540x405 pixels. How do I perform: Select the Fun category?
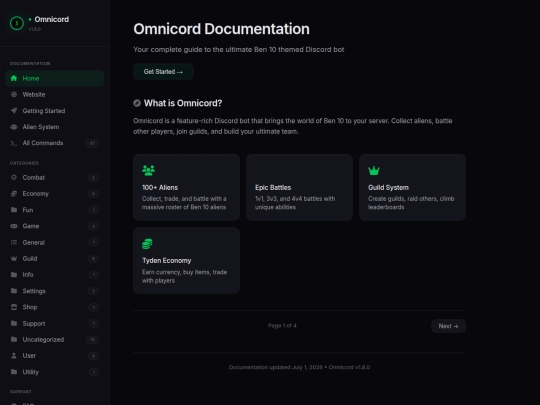54,210
